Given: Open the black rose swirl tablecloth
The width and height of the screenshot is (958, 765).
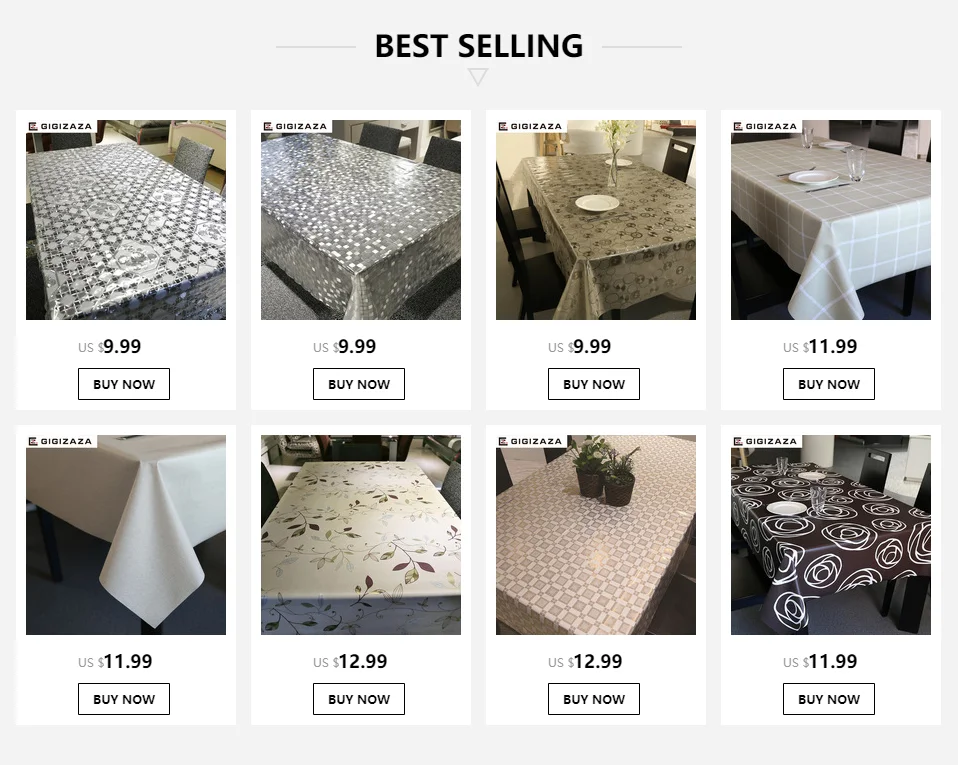Looking at the screenshot, I should tap(831, 535).
